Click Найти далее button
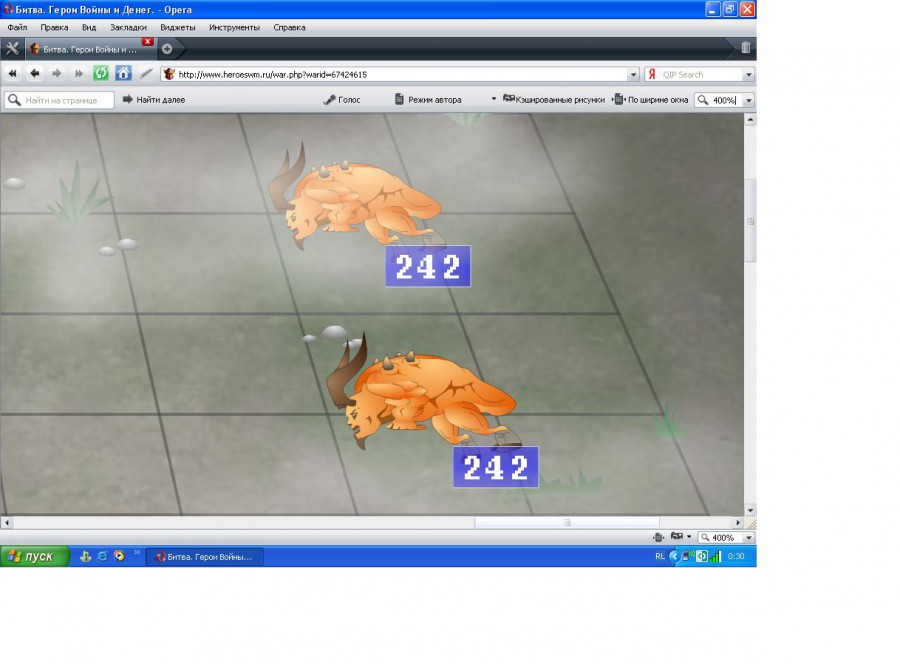This screenshot has width=900, height=664. [153, 100]
